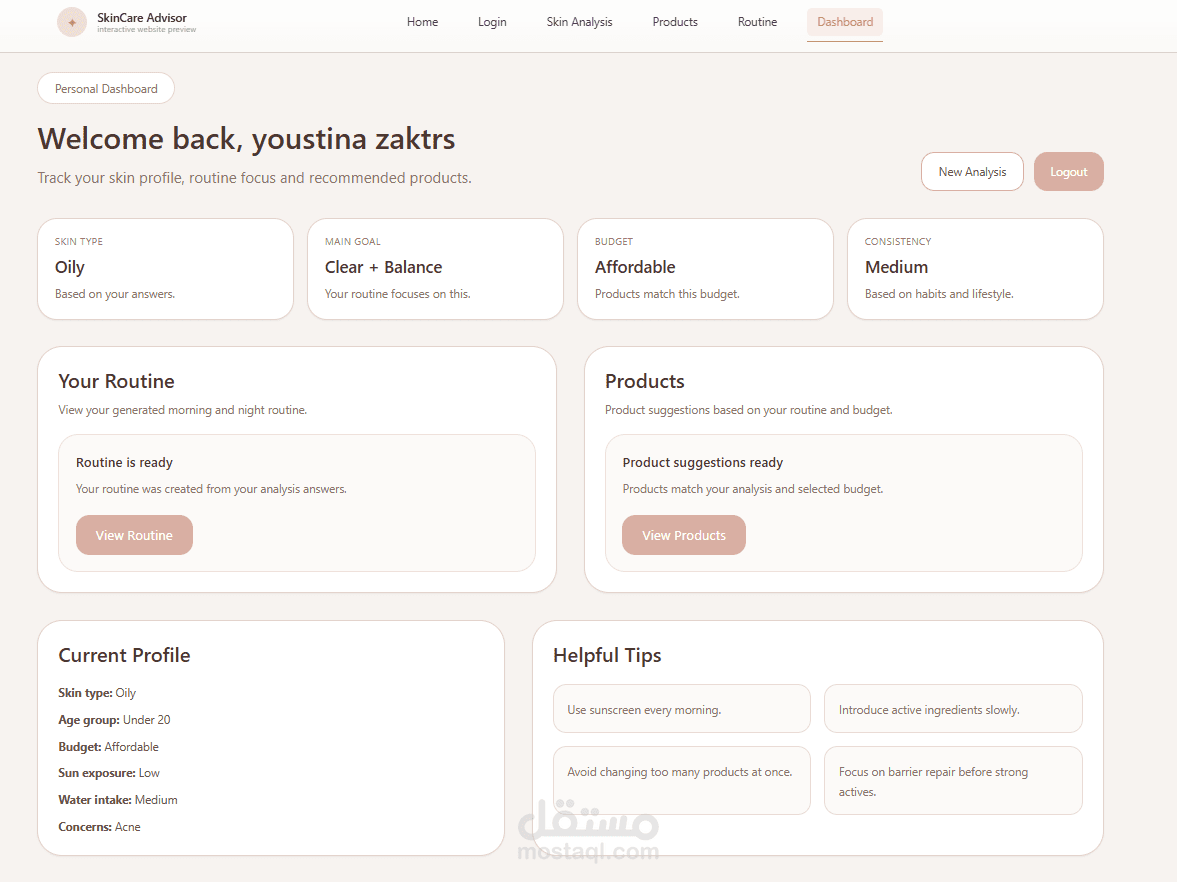
Task: Click the 'Skin type: Oily' profile row
Action: pyautogui.click(x=98, y=693)
